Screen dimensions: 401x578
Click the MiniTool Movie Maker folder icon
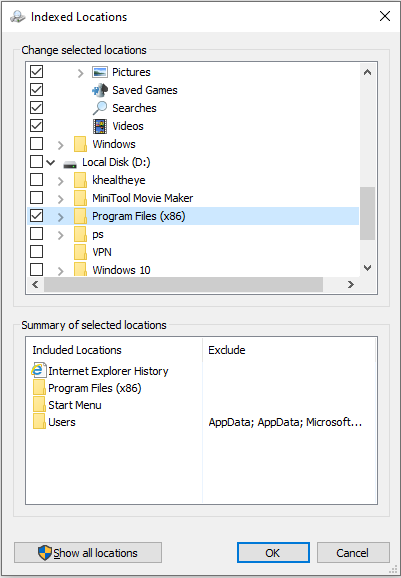80,198
